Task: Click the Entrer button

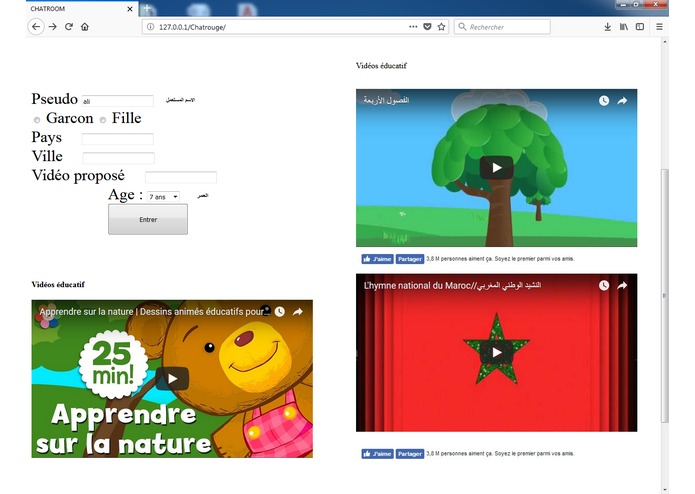Action: [148, 219]
